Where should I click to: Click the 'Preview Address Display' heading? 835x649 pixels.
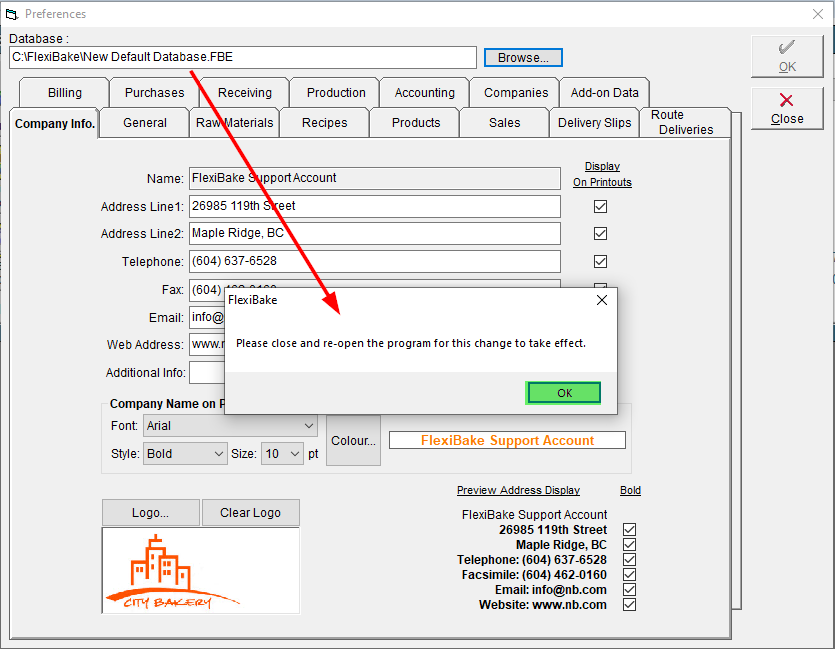pyautogui.click(x=518, y=490)
